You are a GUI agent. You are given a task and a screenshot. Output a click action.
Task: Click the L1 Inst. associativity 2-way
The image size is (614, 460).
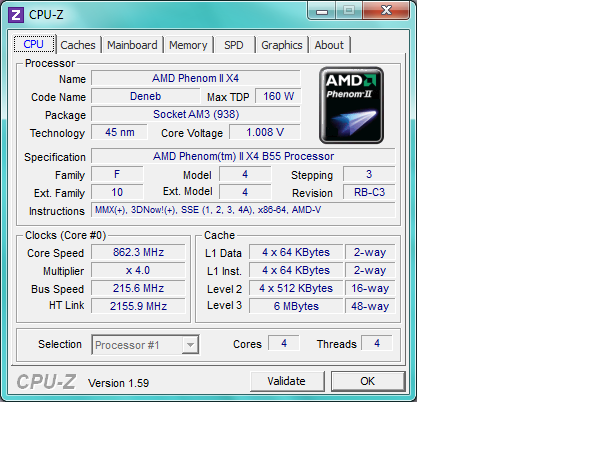tap(370, 270)
